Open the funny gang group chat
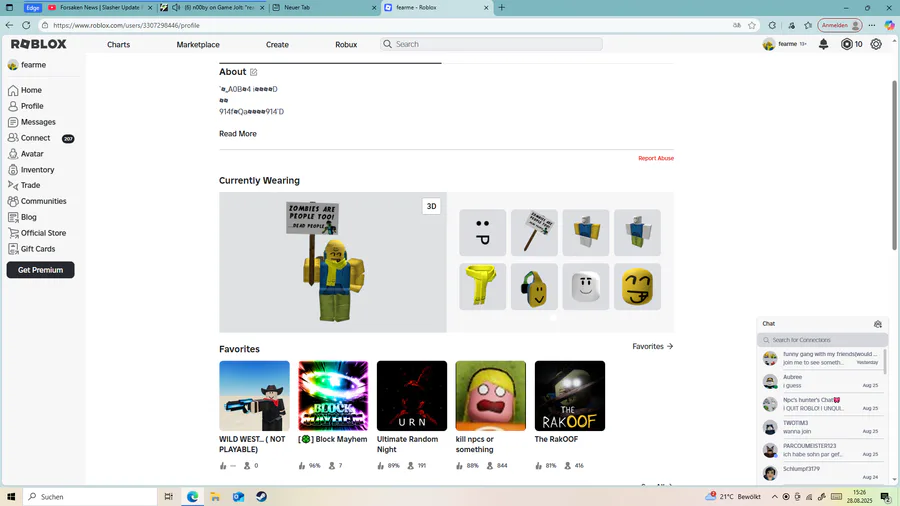This screenshot has height=506, width=900. pyautogui.click(x=823, y=359)
